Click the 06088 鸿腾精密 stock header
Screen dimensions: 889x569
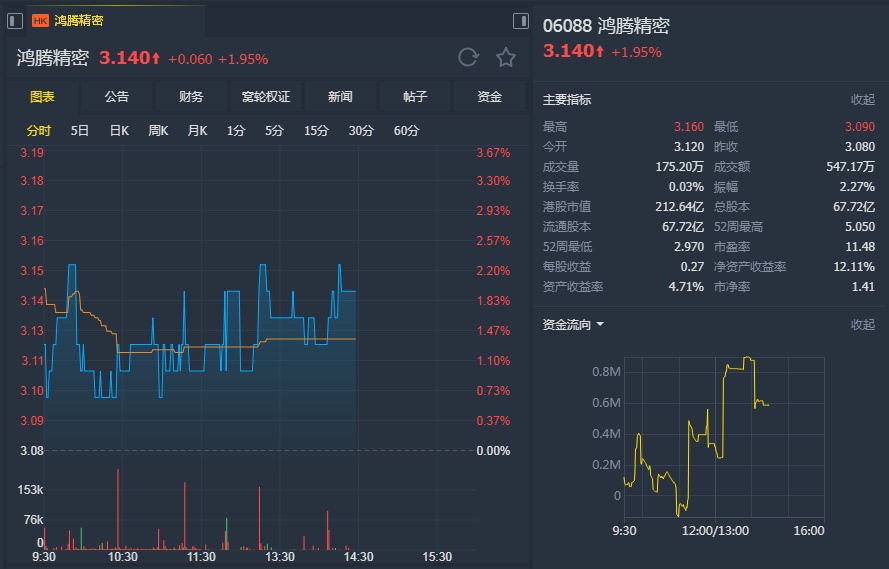(x=606, y=26)
